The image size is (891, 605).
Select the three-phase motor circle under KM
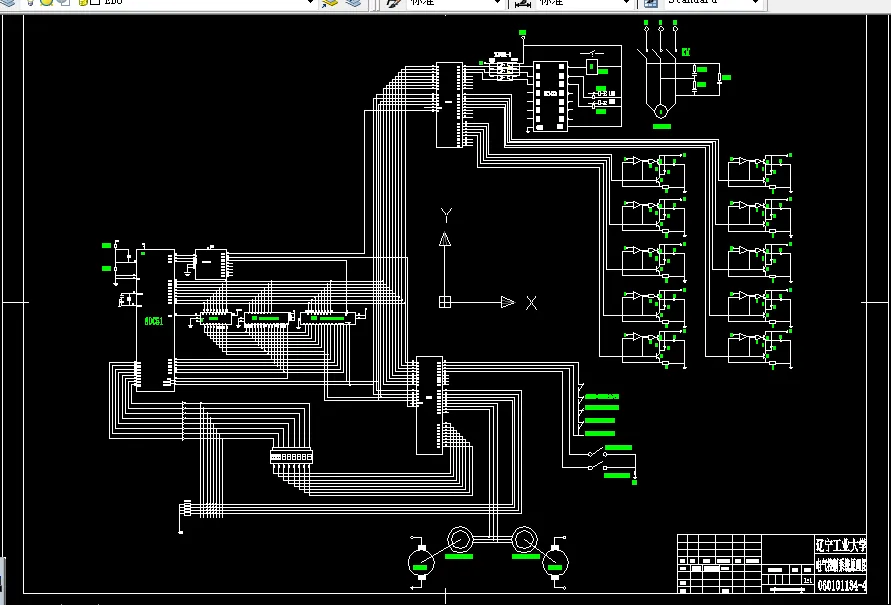click(x=660, y=111)
